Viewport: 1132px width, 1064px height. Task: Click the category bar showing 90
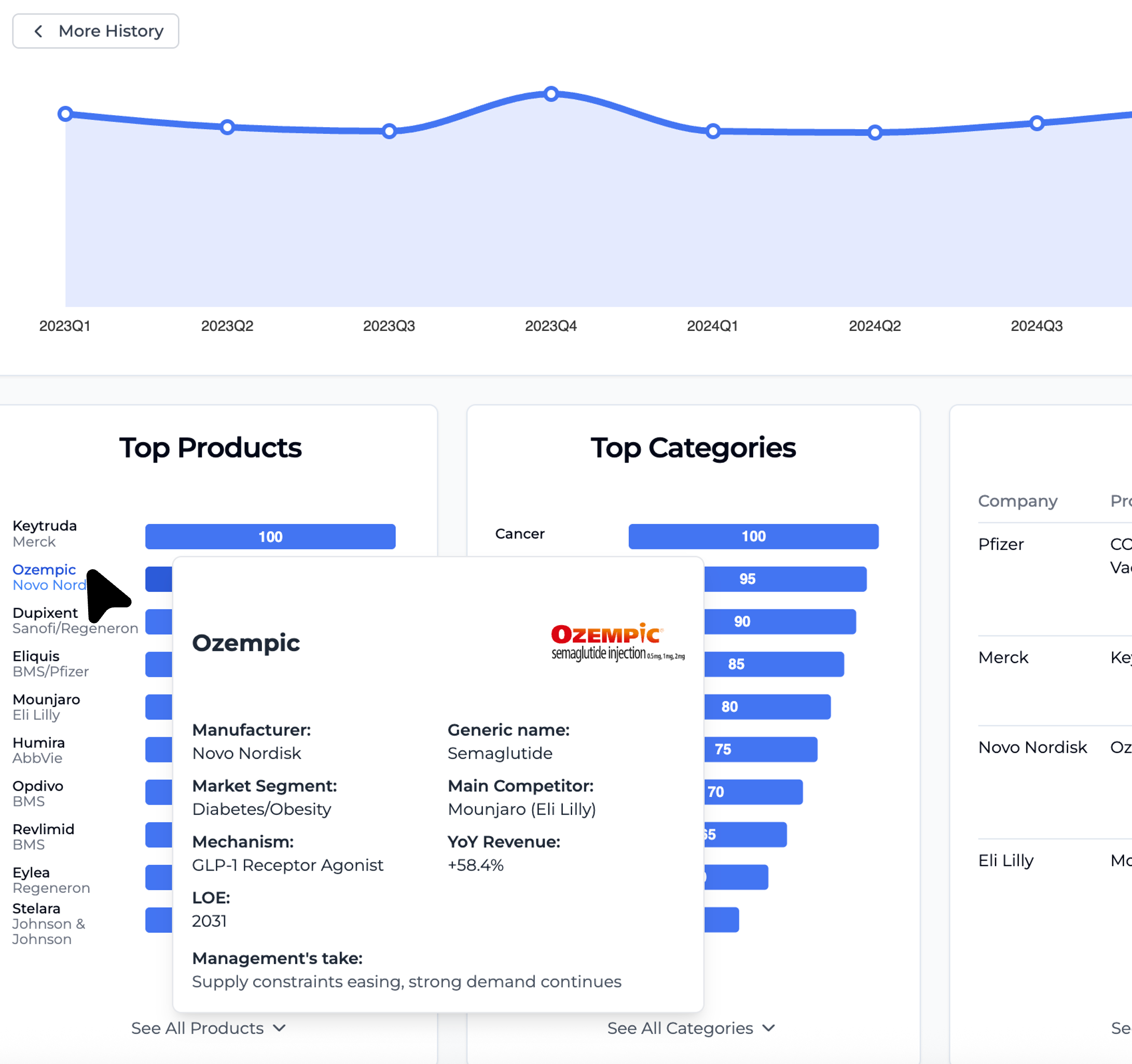(780, 621)
